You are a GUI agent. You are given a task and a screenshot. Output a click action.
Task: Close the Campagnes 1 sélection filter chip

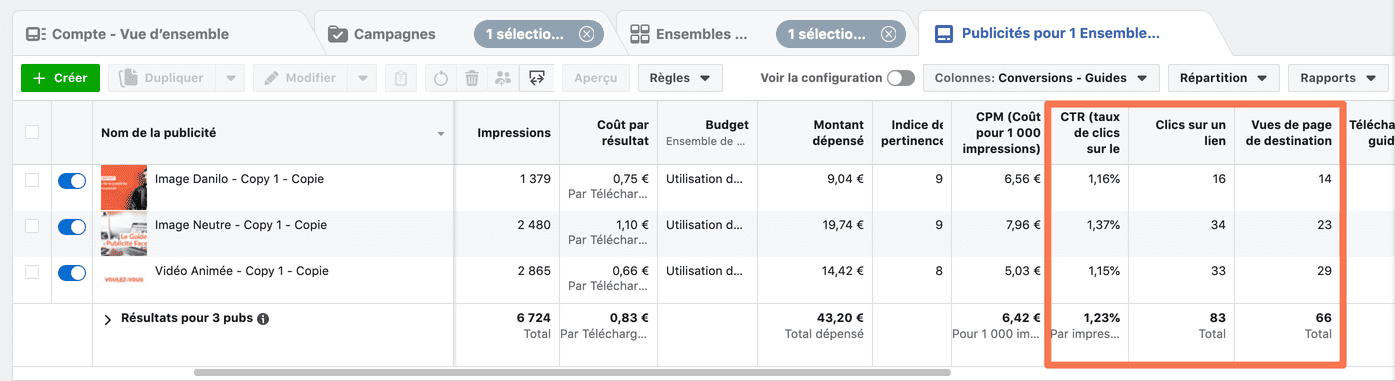[x=586, y=34]
